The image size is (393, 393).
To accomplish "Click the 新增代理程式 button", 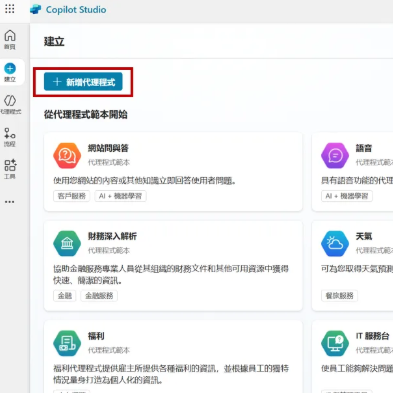I will [x=83, y=82].
